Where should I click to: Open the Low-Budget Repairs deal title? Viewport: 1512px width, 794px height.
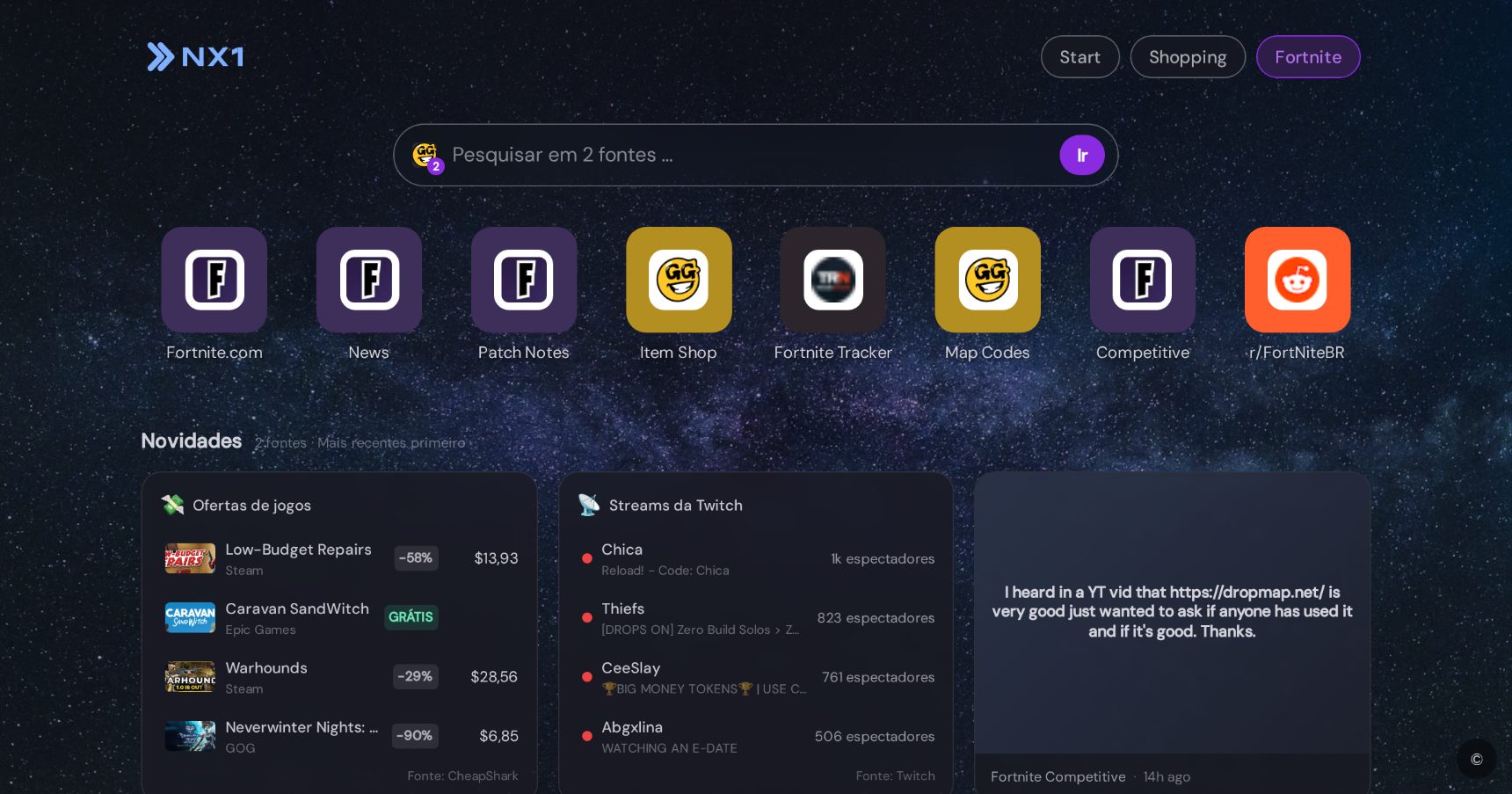[299, 550]
